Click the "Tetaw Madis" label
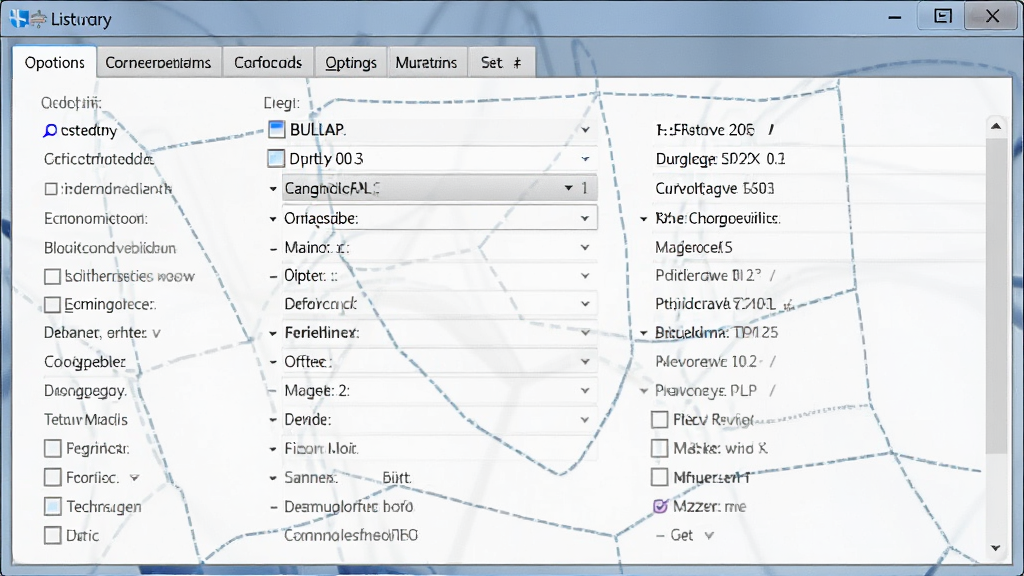The image size is (1024, 576). click(x=86, y=420)
